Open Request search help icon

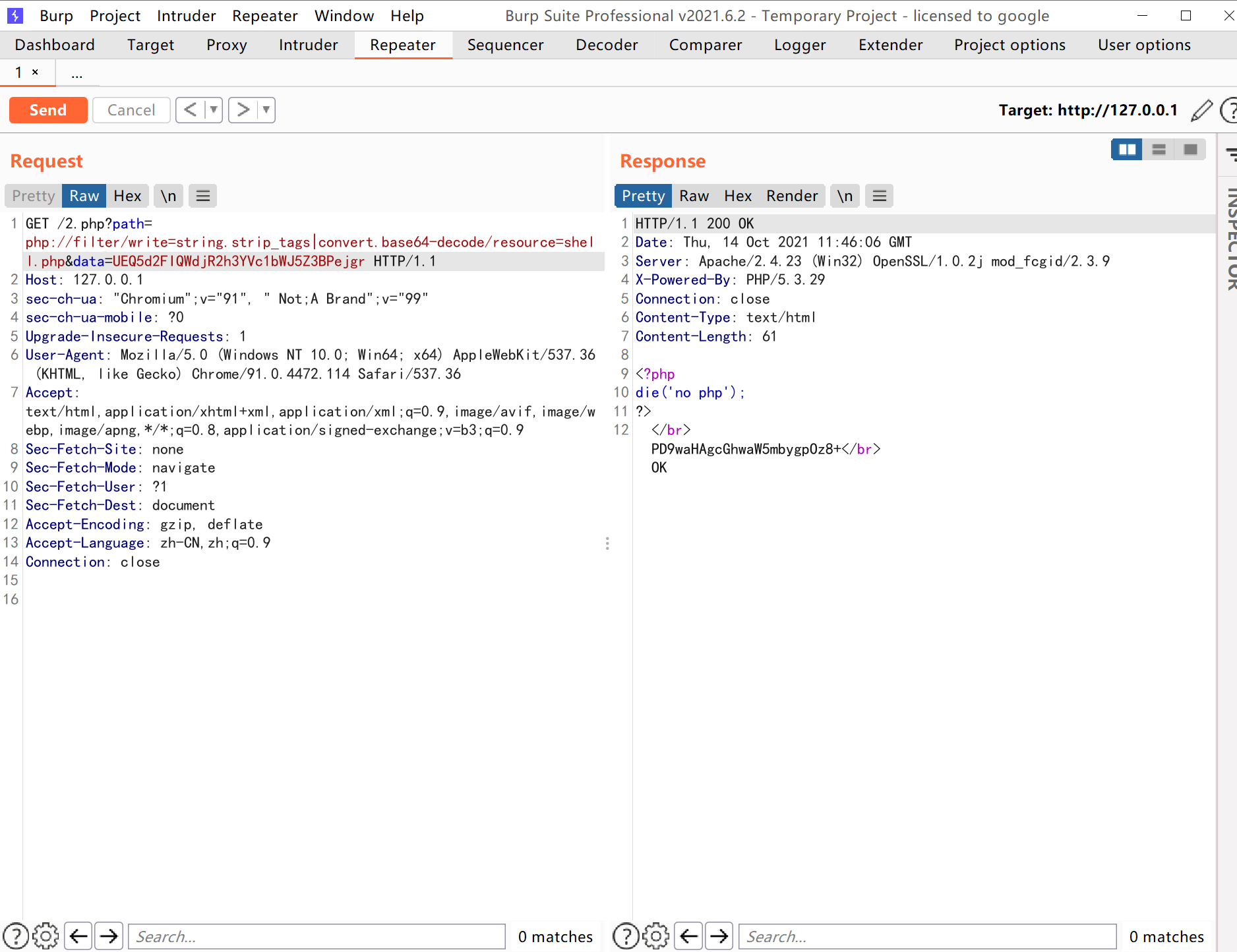[16, 936]
